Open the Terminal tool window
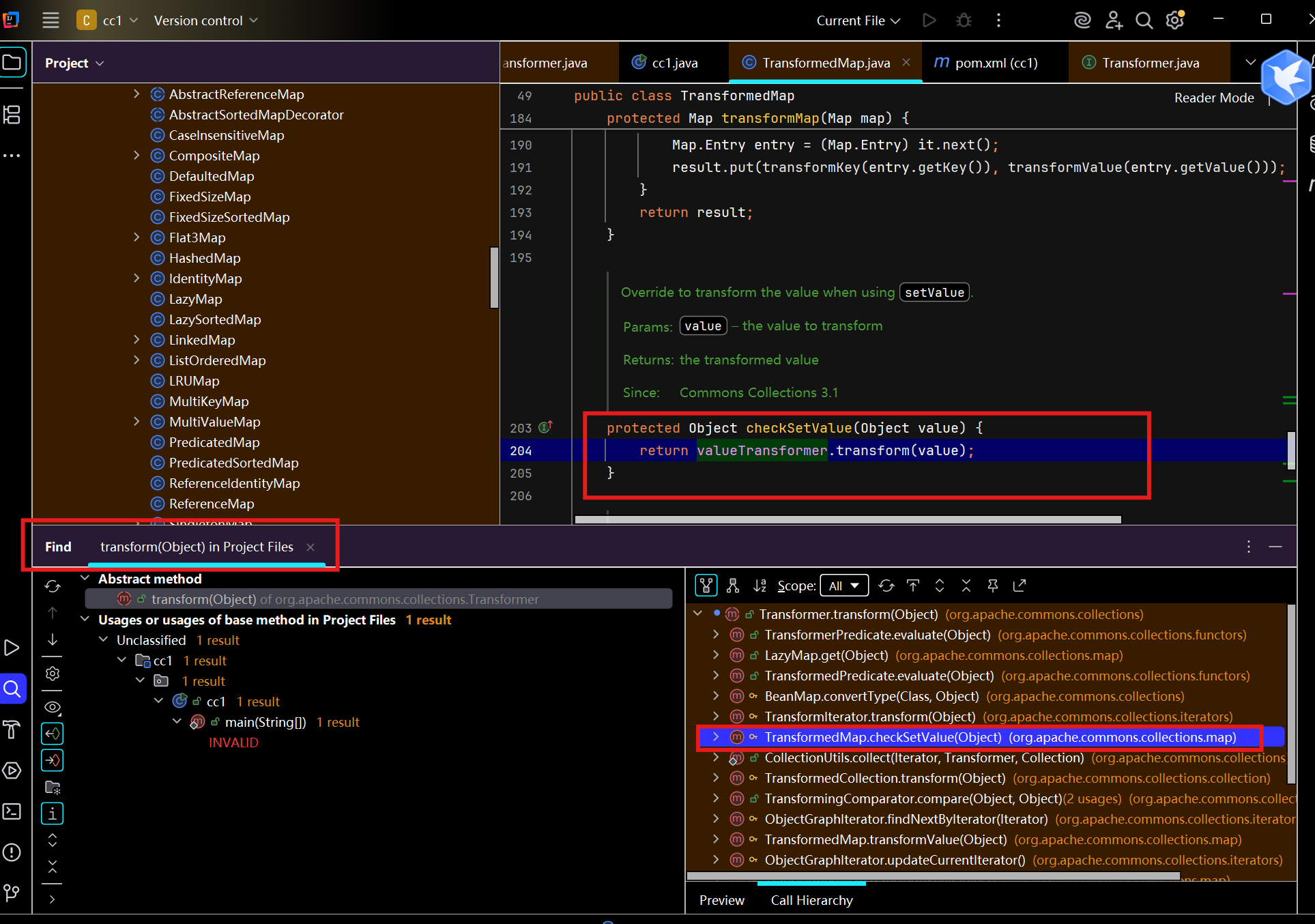This screenshot has width=1315, height=924. tap(12, 811)
